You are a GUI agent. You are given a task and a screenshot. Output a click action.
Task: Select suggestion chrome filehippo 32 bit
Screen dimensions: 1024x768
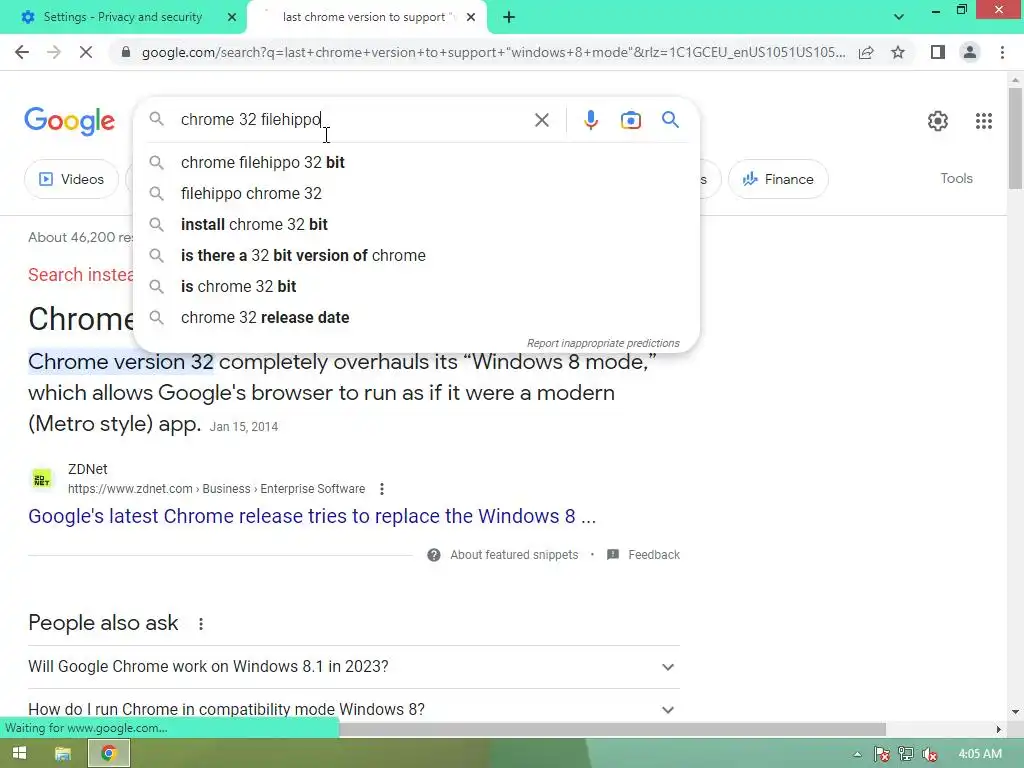pyautogui.click(x=416, y=163)
